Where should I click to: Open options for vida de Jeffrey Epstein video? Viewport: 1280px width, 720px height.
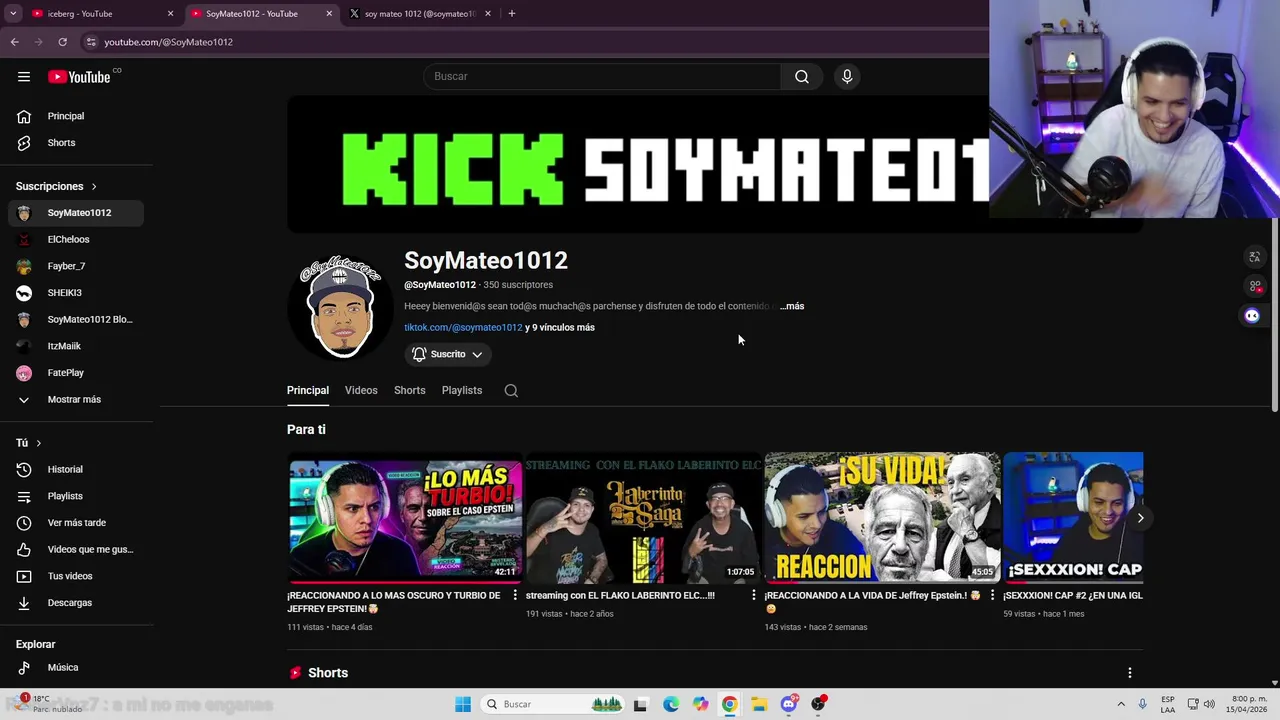pyautogui.click(x=992, y=595)
